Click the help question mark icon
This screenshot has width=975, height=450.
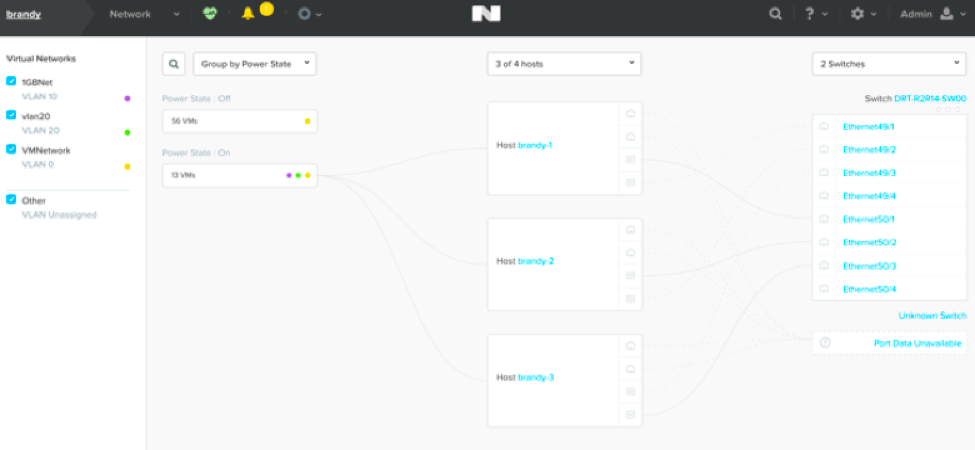[810, 14]
